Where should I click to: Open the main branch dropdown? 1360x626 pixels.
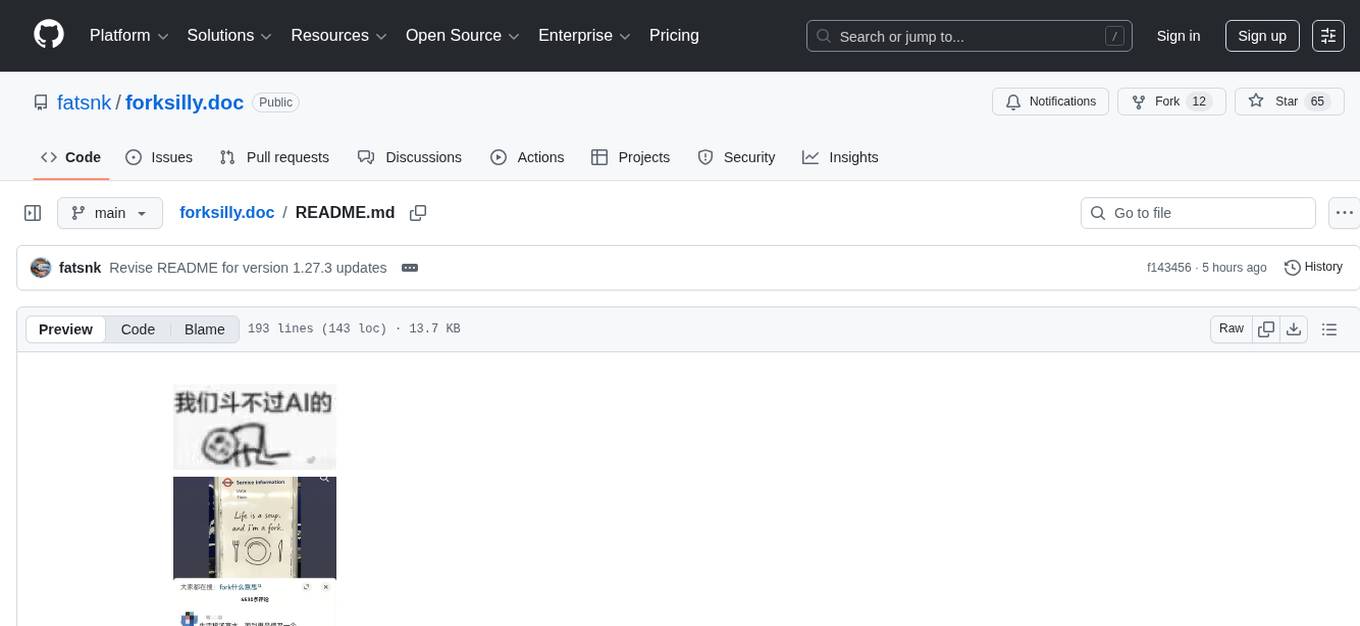coord(110,212)
